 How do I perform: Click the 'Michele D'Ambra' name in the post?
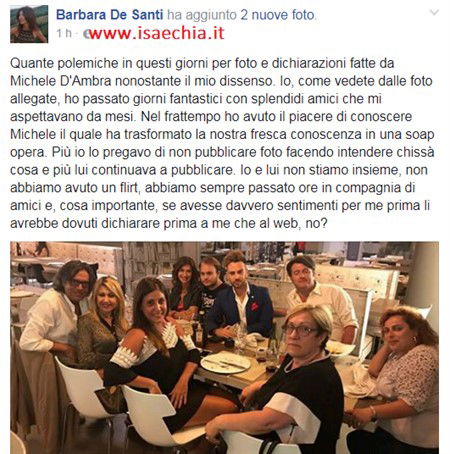coord(60,81)
